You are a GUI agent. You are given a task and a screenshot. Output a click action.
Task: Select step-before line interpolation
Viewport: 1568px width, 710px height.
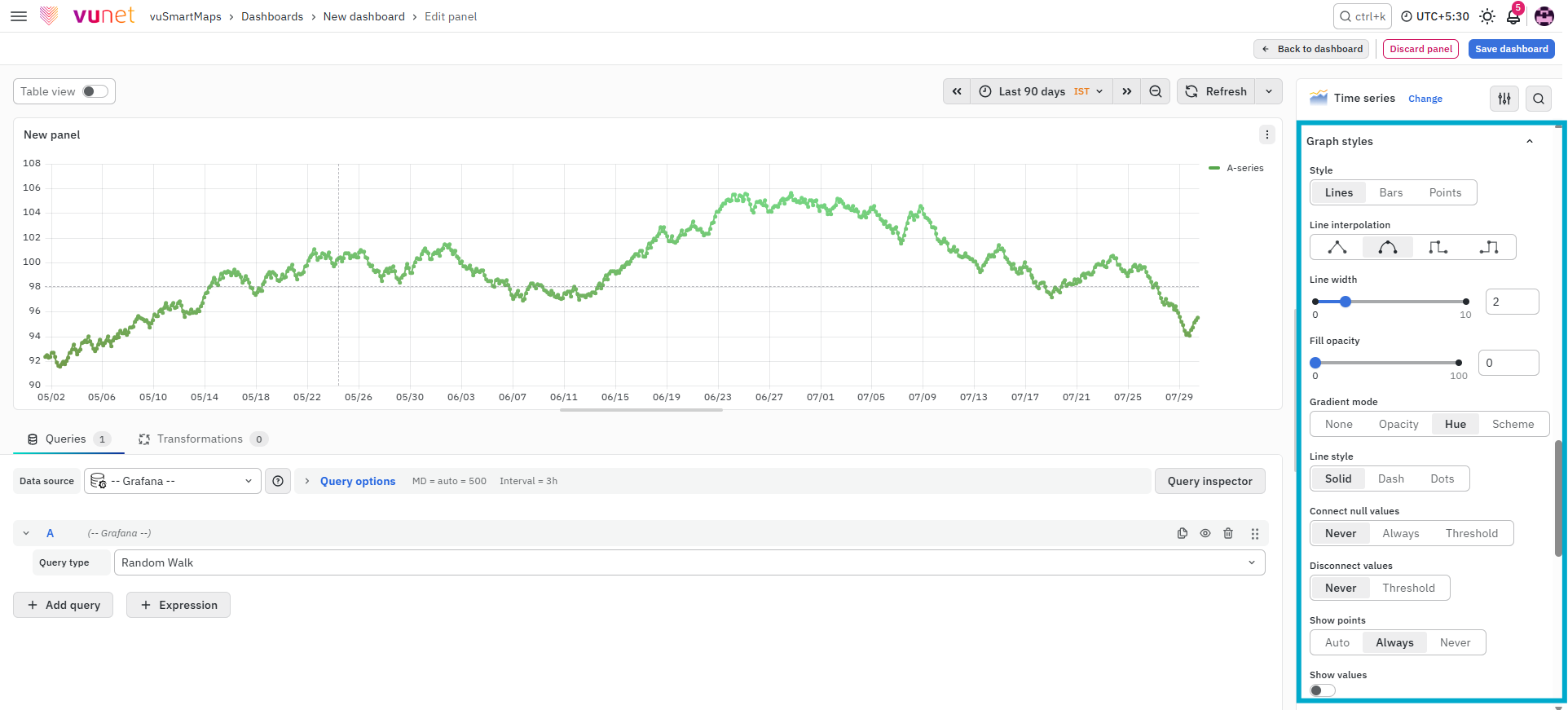(1438, 247)
